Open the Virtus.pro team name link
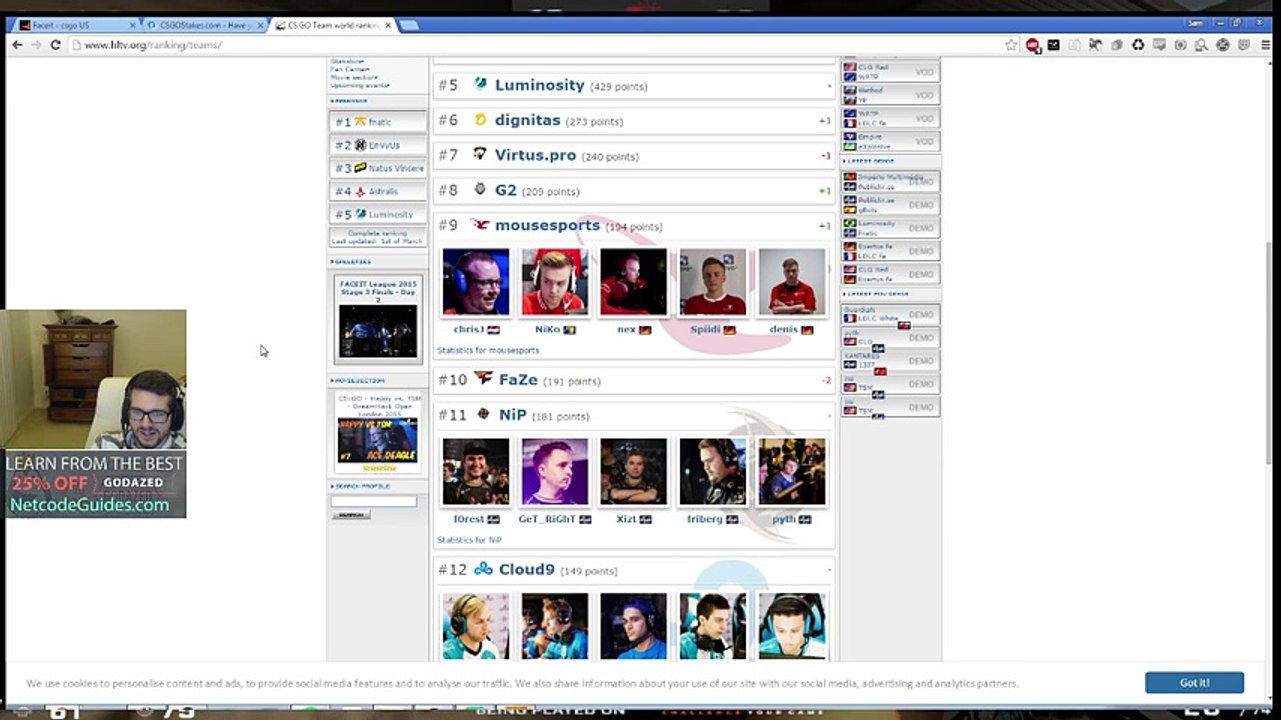This screenshot has width=1281, height=720. point(535,155)
